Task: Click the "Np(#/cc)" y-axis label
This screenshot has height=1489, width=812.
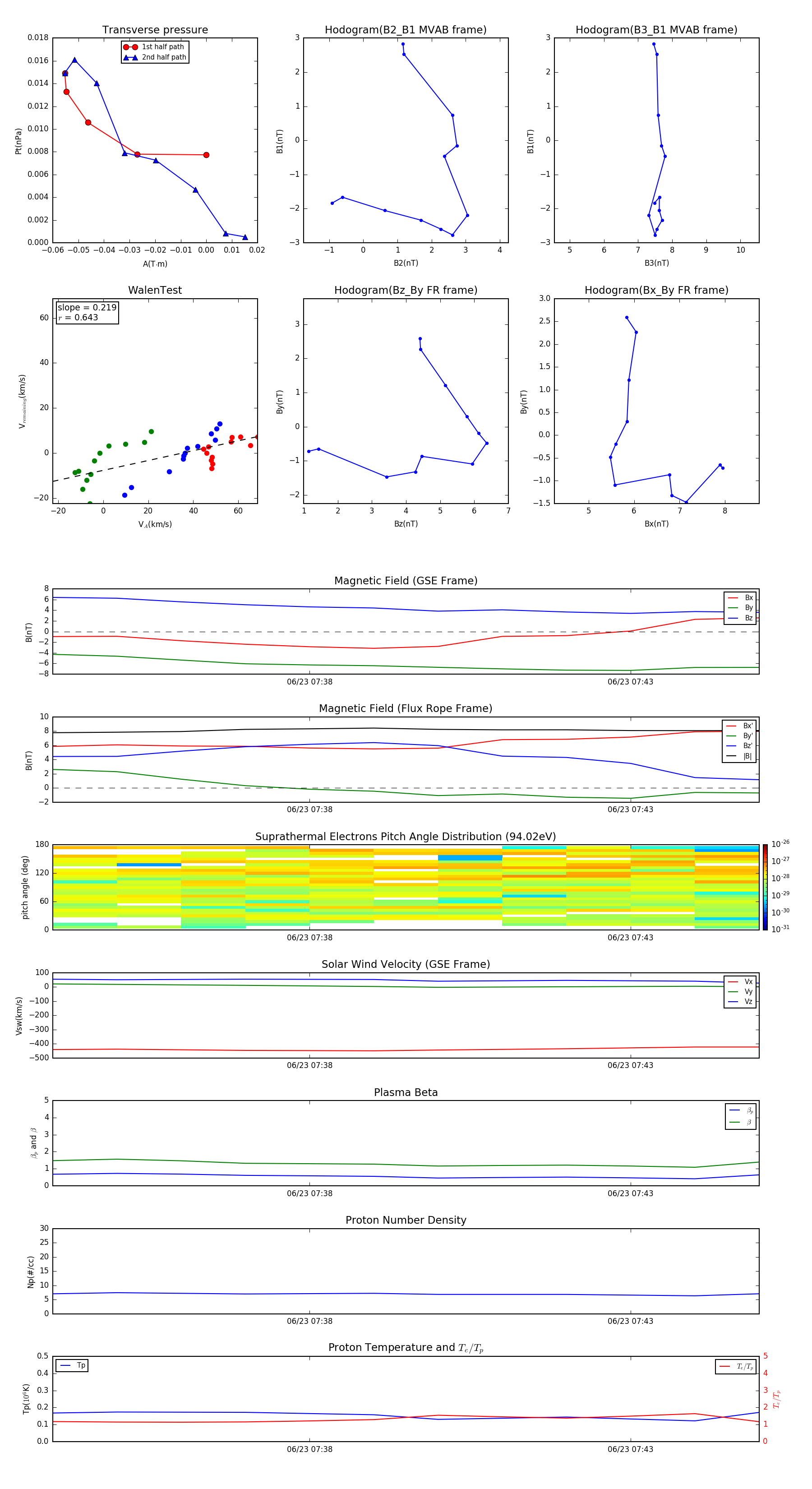Action: [30, 1271]
